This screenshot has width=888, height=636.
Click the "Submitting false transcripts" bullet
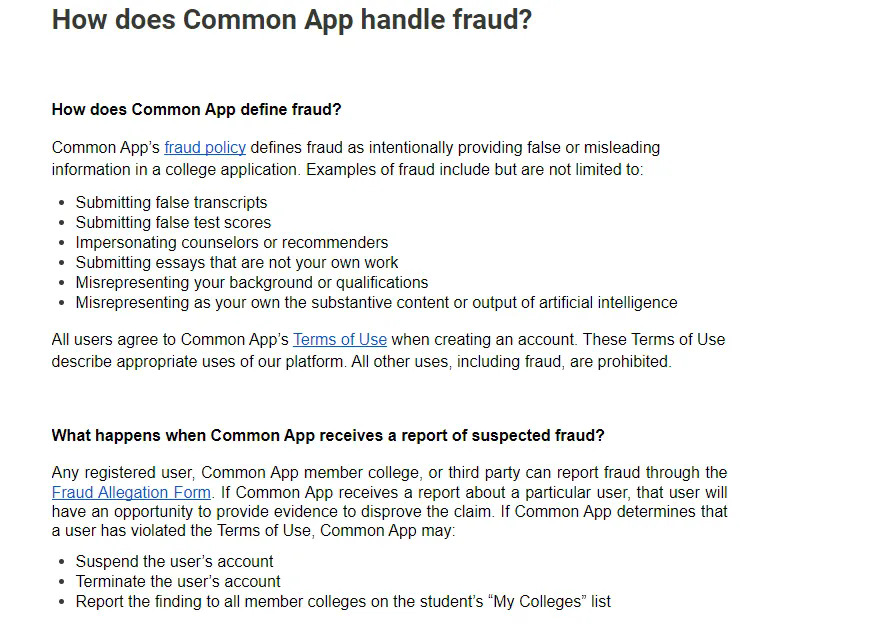click(171, 203)
